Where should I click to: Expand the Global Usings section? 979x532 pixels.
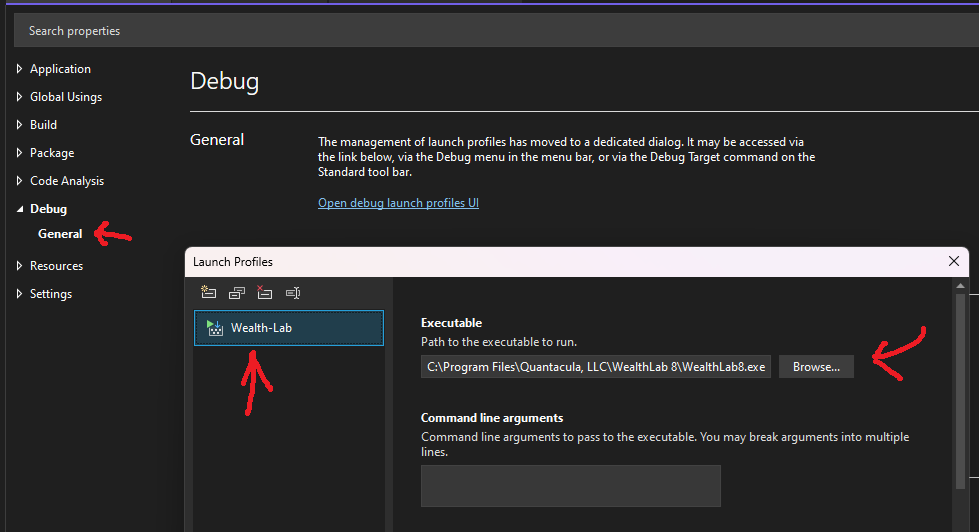point(19,97)
